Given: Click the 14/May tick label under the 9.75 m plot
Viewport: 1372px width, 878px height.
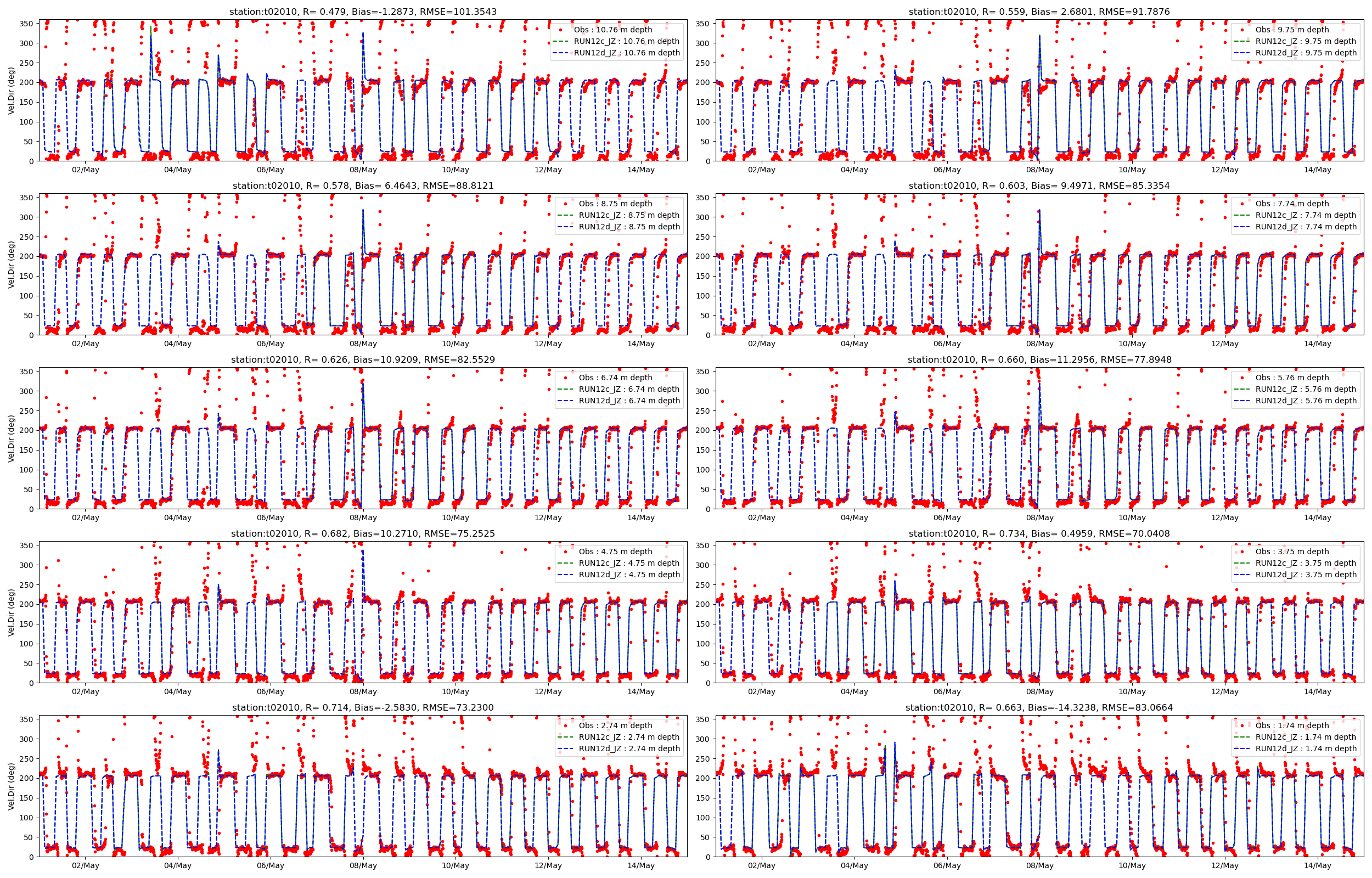Looking at the screenshot, I should (x=1317, y=170).
